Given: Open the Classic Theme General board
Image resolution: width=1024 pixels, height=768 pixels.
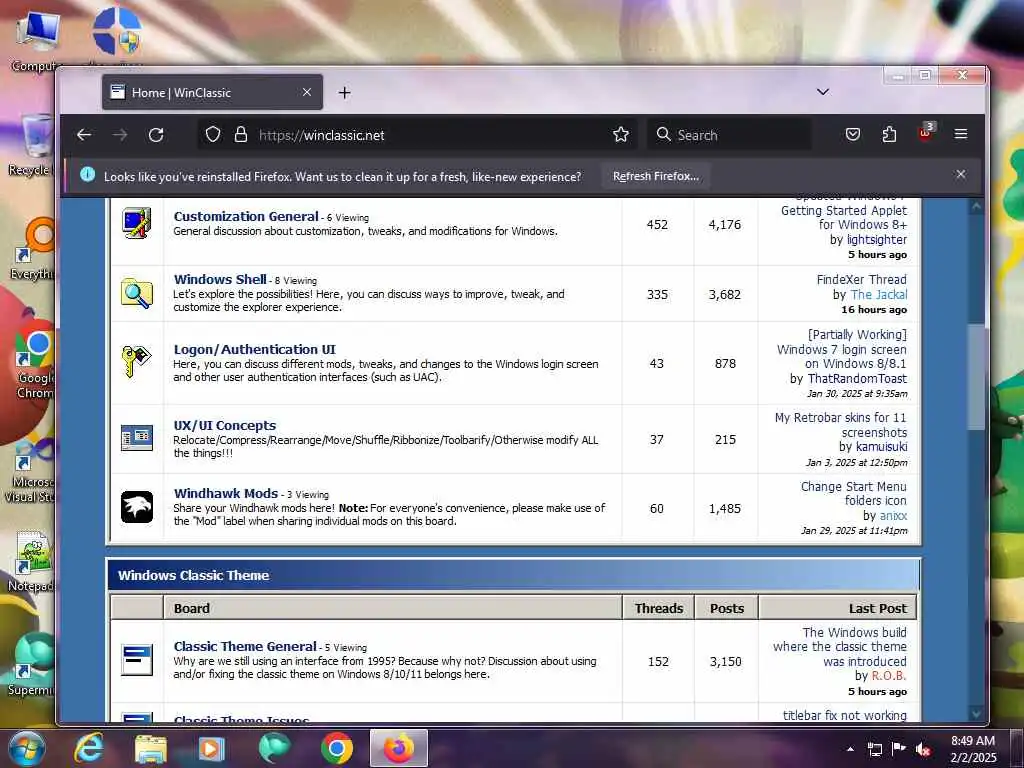Looking at the screenshot, I should (245, 647).
